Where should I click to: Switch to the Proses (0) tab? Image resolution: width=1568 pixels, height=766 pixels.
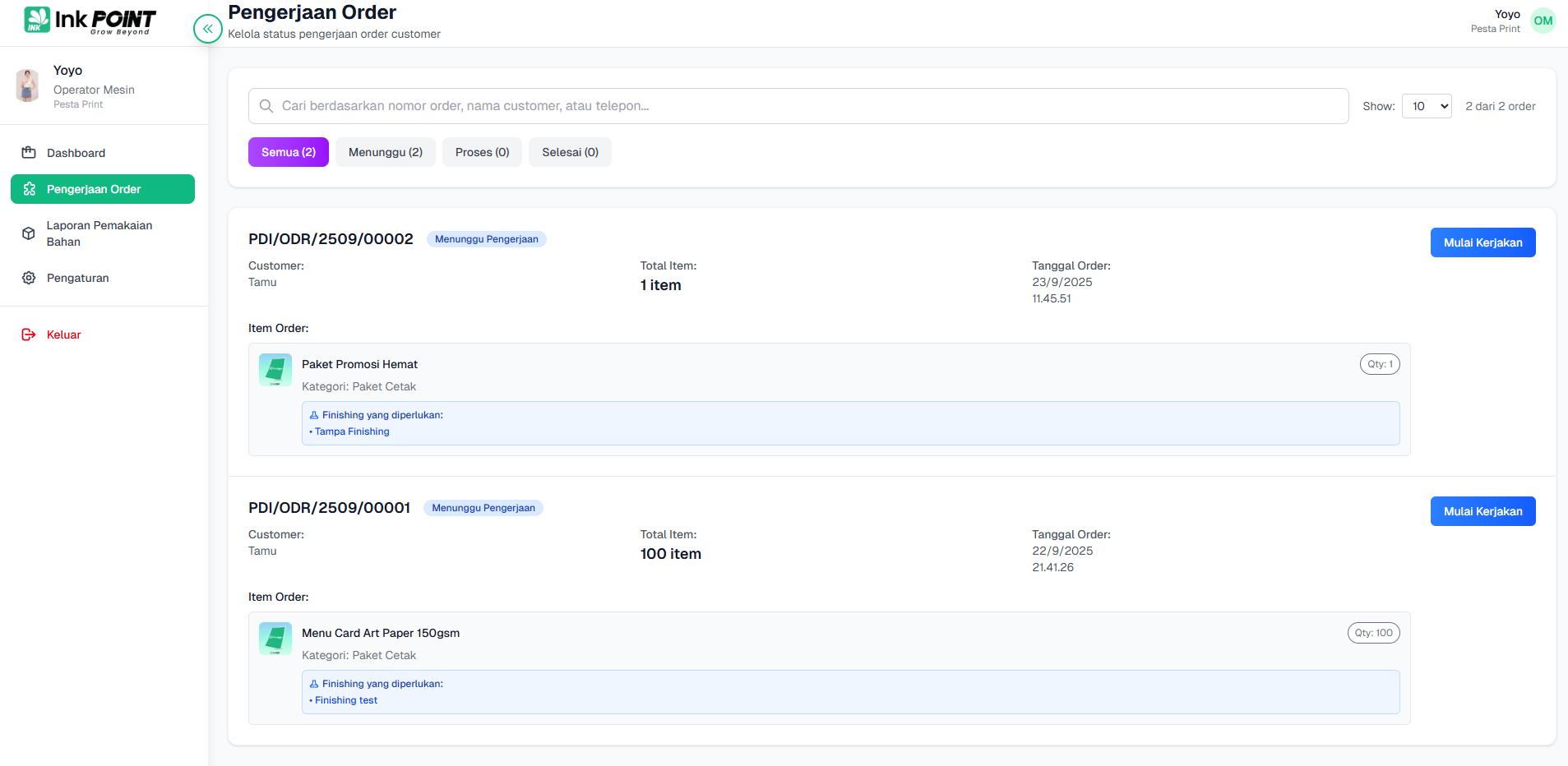482,152
